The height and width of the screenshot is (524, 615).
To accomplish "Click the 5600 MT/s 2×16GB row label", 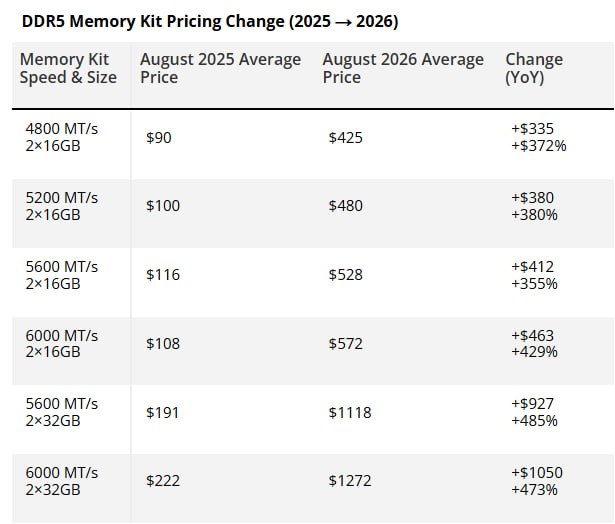I will 62,275.
